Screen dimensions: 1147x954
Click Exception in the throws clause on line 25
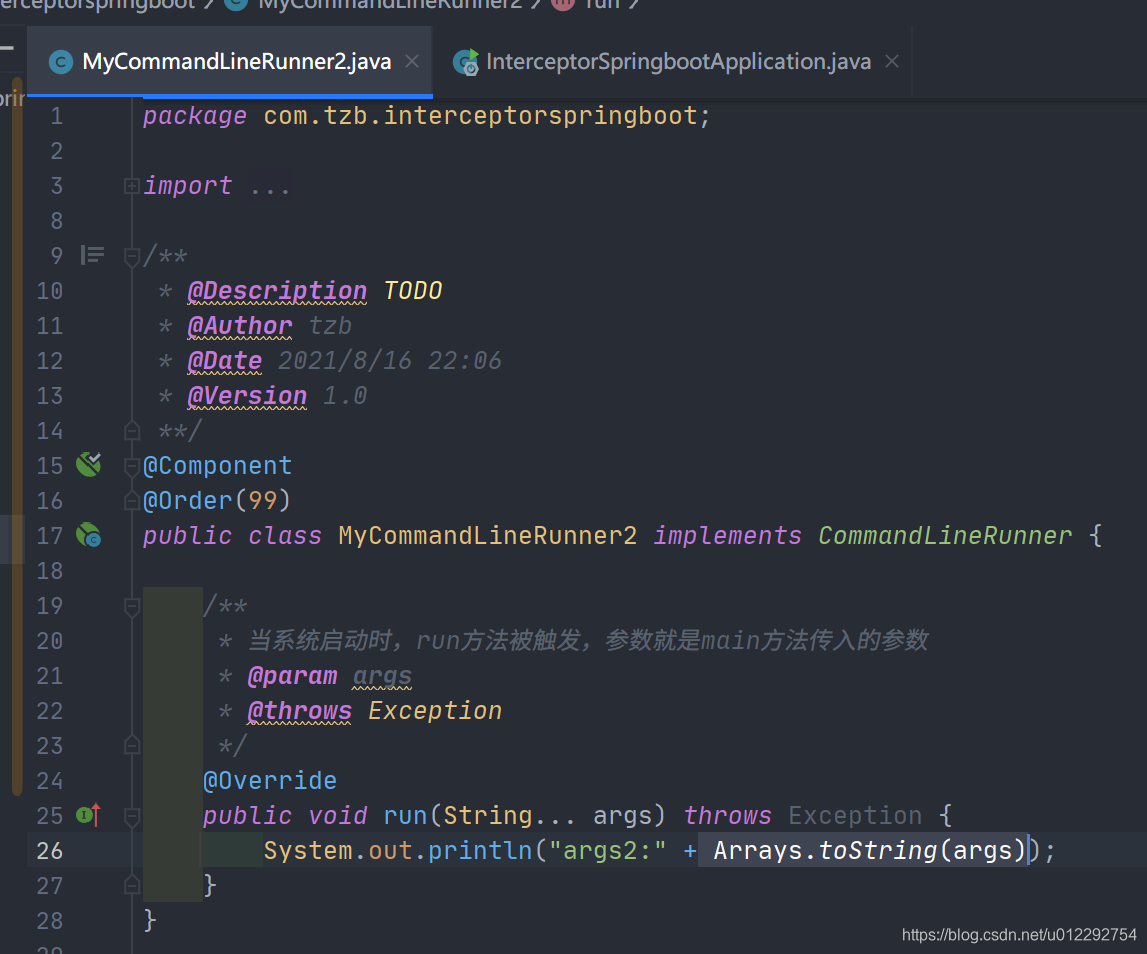[855, 816]
